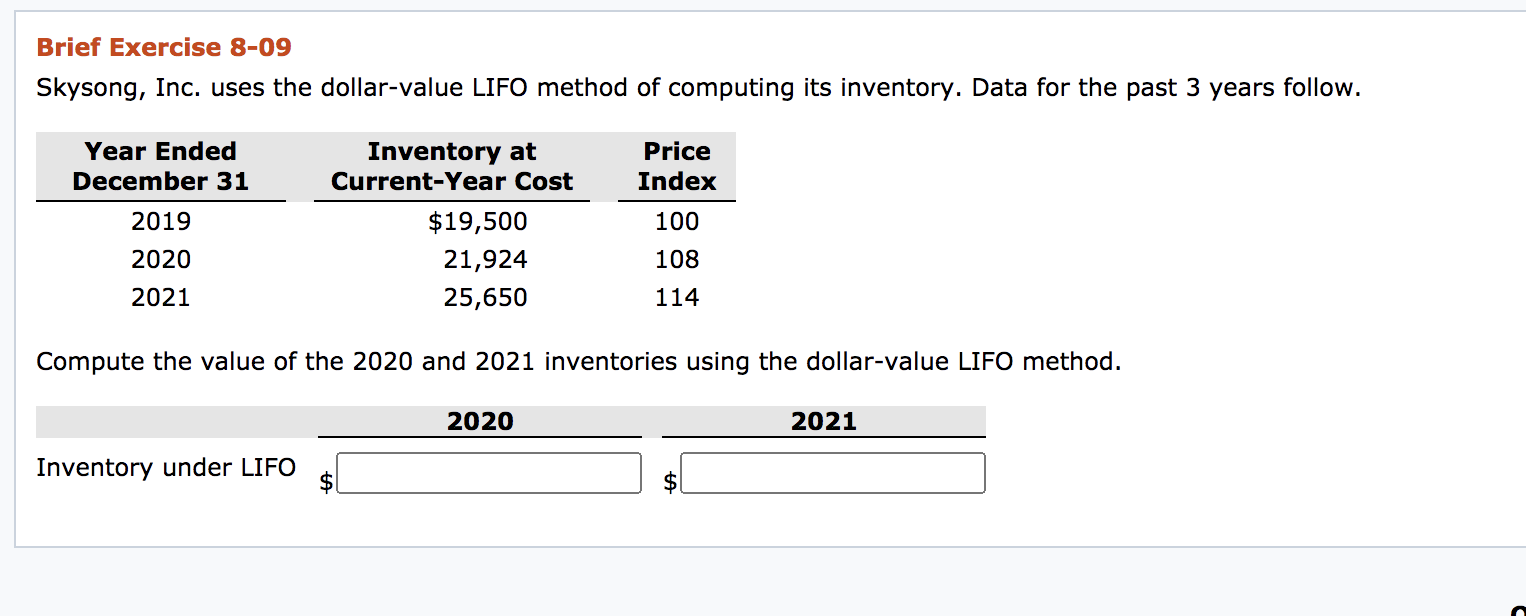This screenshot has height=616, width=1526.
Task: Click the 'Year Ended December 31' column header
Action: (x=160, y=166)
